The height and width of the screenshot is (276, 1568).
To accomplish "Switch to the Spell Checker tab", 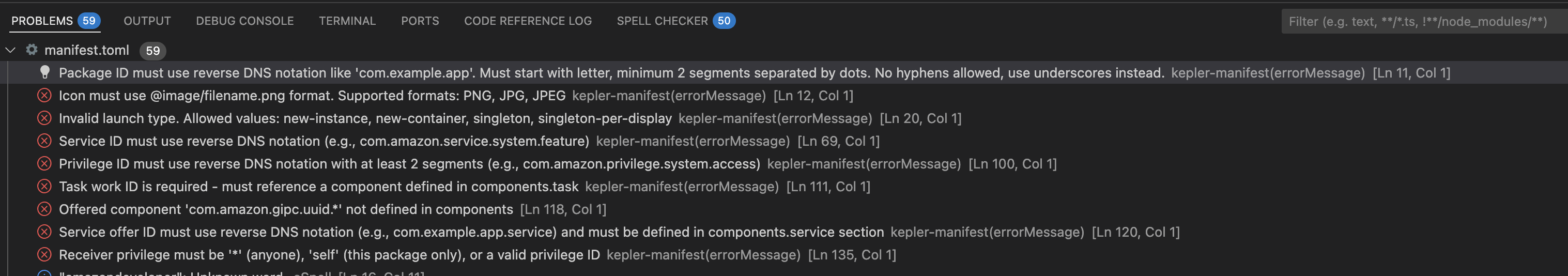I will point(662,21).
